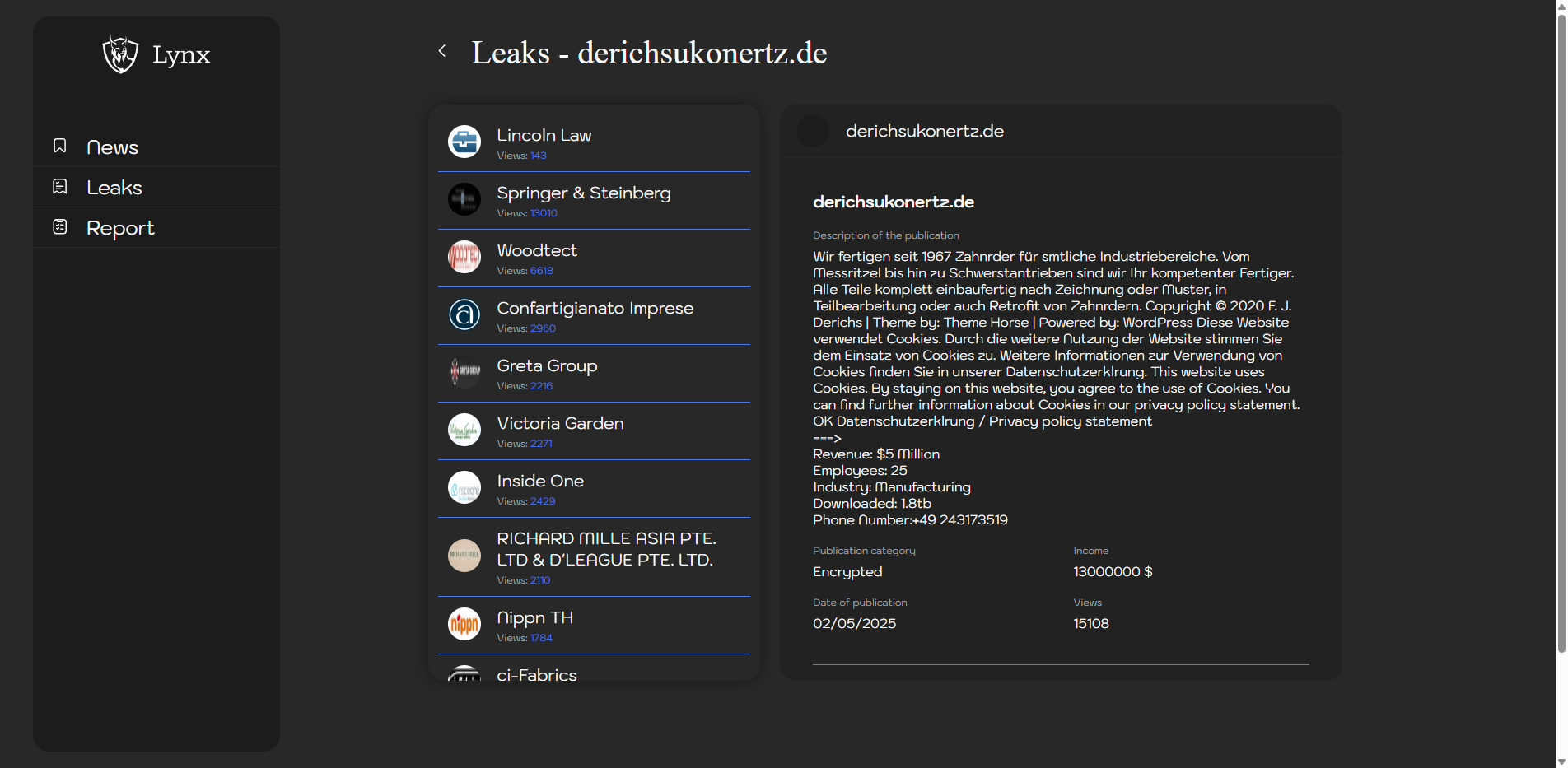
Task: Click the form icon beside Report
Action: (x=60, y=227)
